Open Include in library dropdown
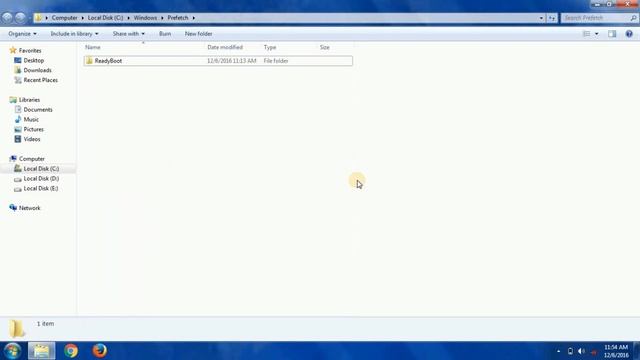 [x=74, y=34]
